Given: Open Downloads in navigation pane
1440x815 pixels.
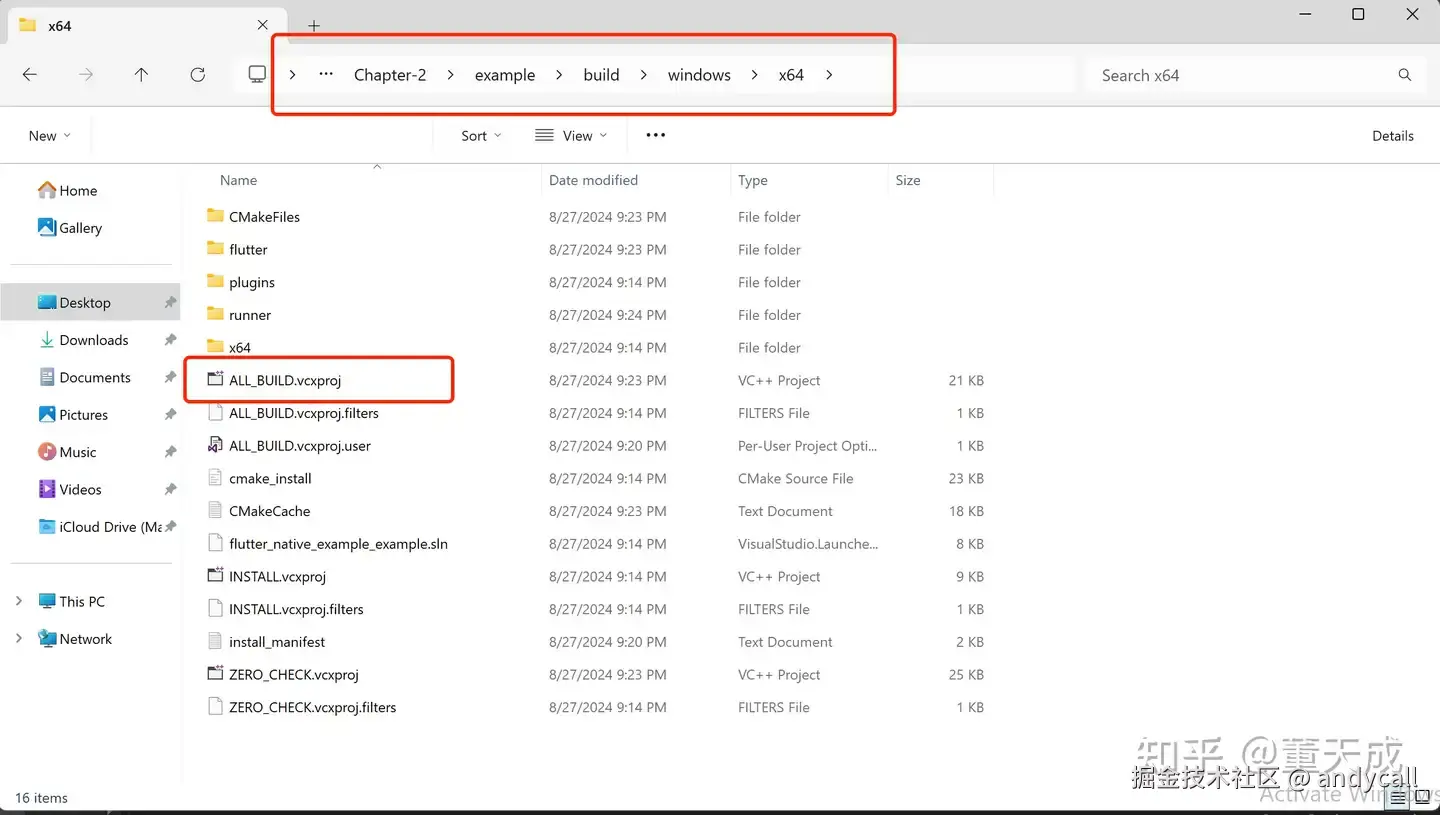Looking at the screenshot, I should [x=84, y=340].
